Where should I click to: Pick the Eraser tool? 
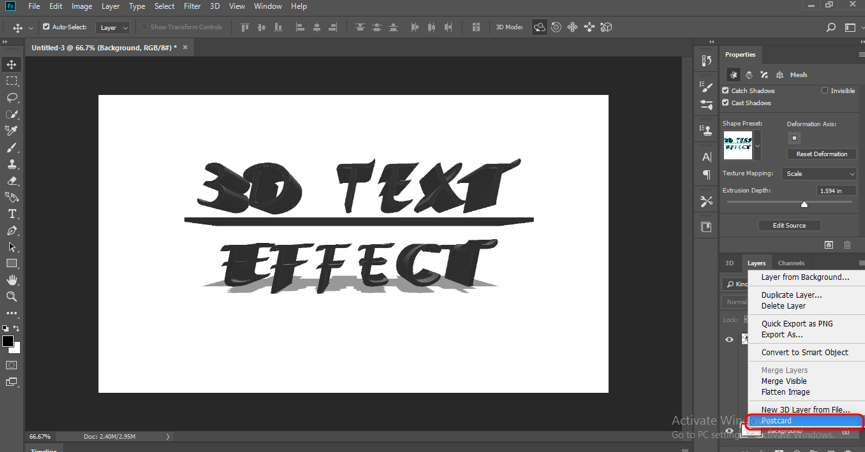(12, 181)
